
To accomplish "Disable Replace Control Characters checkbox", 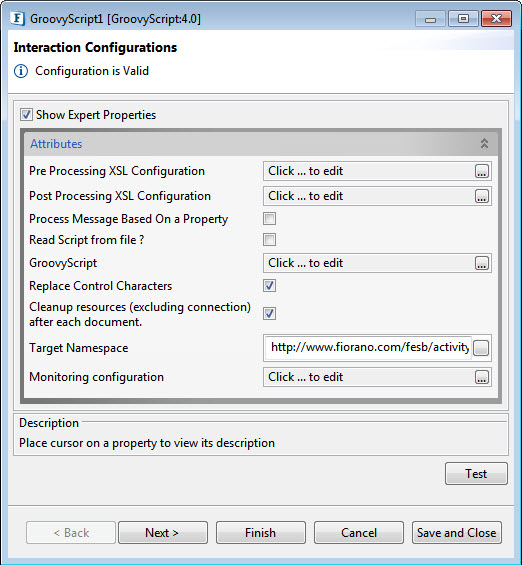I will 269,286.
